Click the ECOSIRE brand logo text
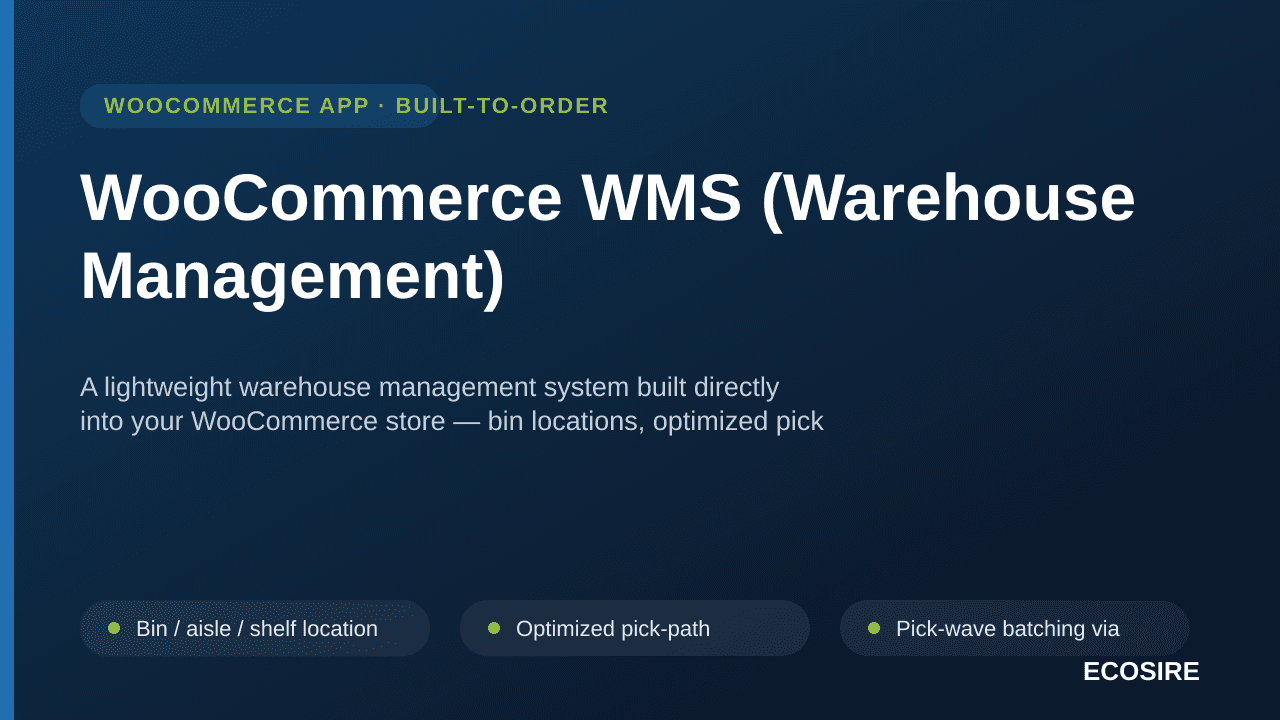Viewport: 1280px width, 720px height. click(x=1141, y=671)
